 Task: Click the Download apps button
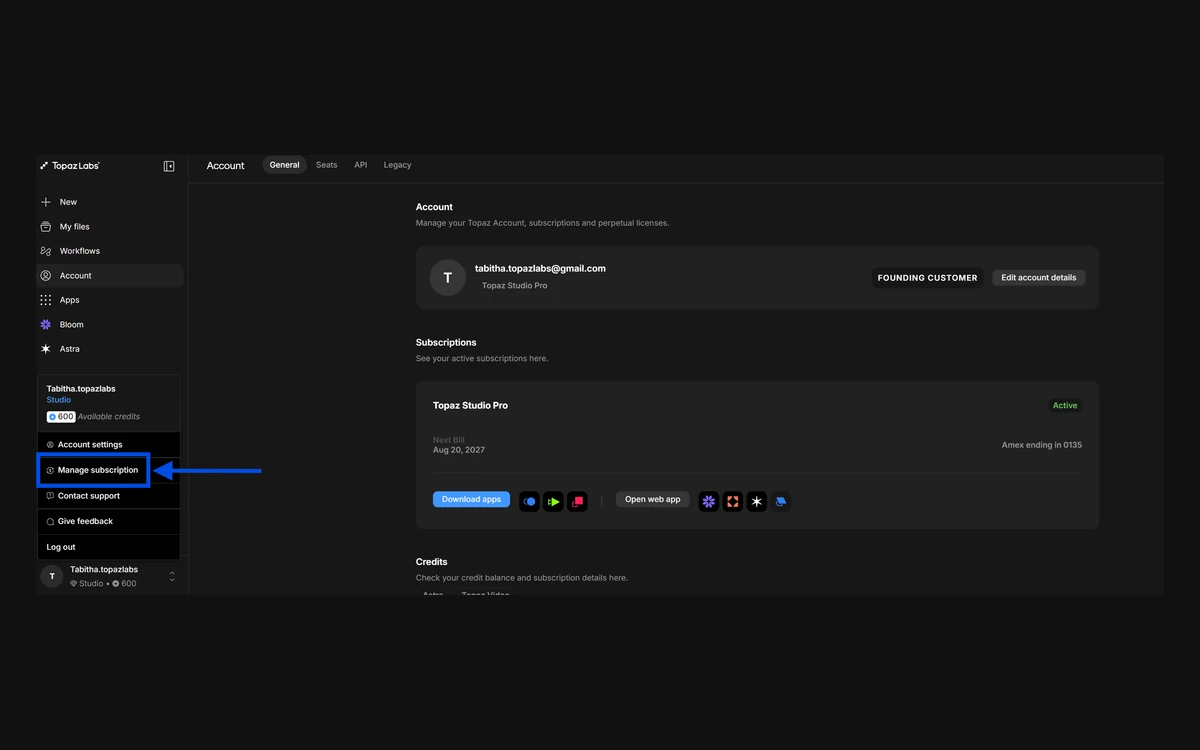pyautogui.click(x=472, y=499)
